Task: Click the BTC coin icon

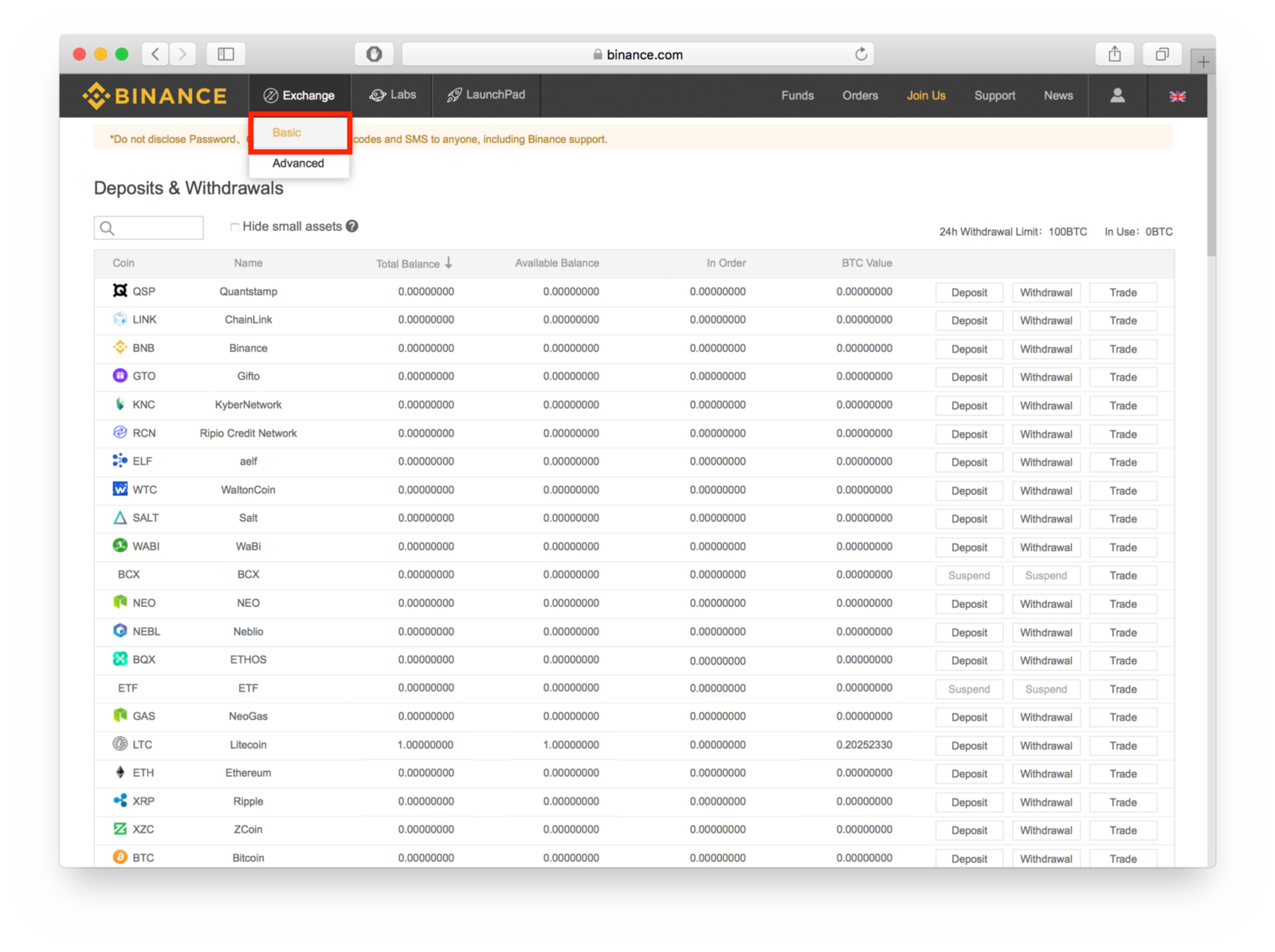Action: pyautogui.click(x=120, y=857)
